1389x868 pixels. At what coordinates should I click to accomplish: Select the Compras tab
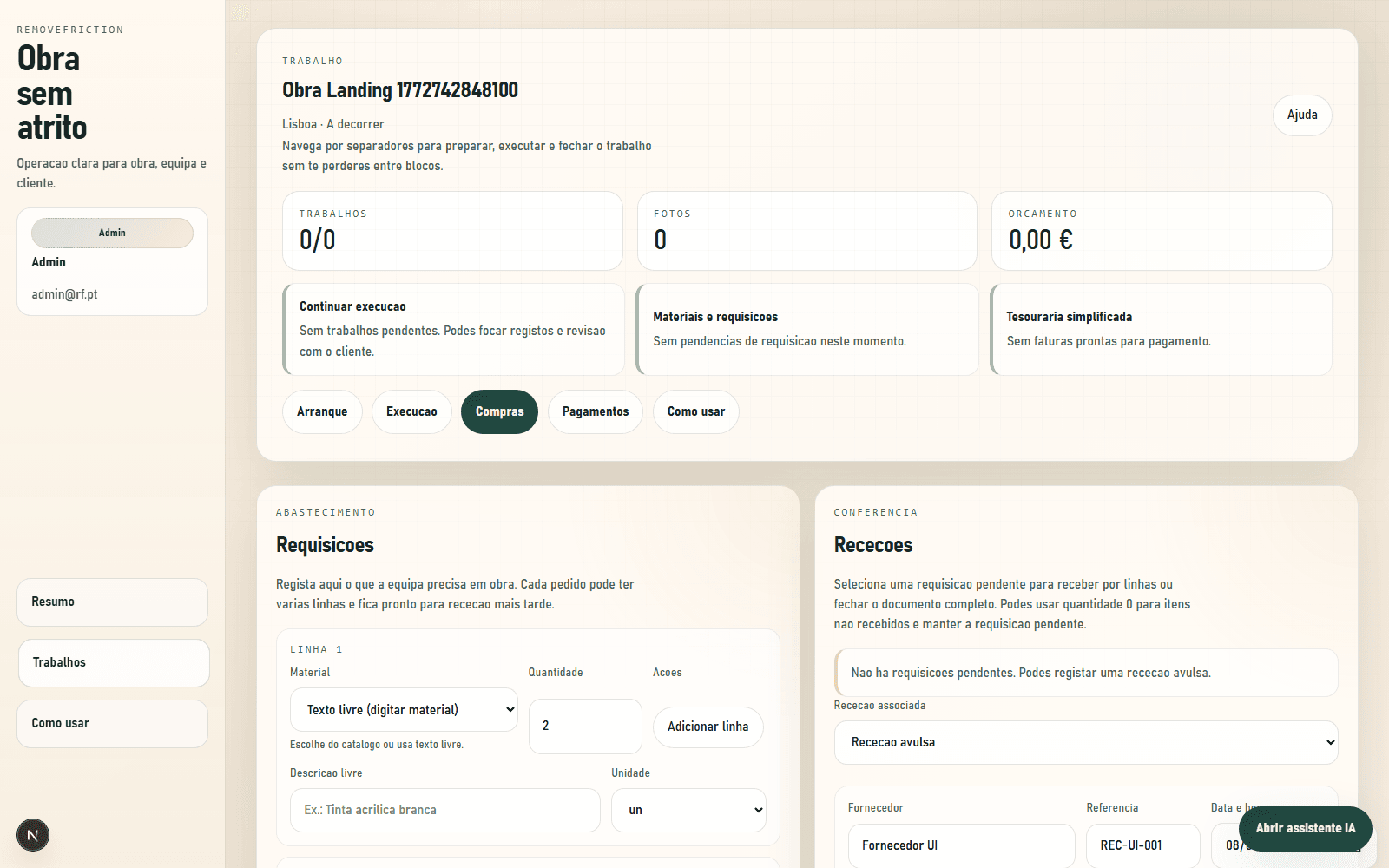499,412
